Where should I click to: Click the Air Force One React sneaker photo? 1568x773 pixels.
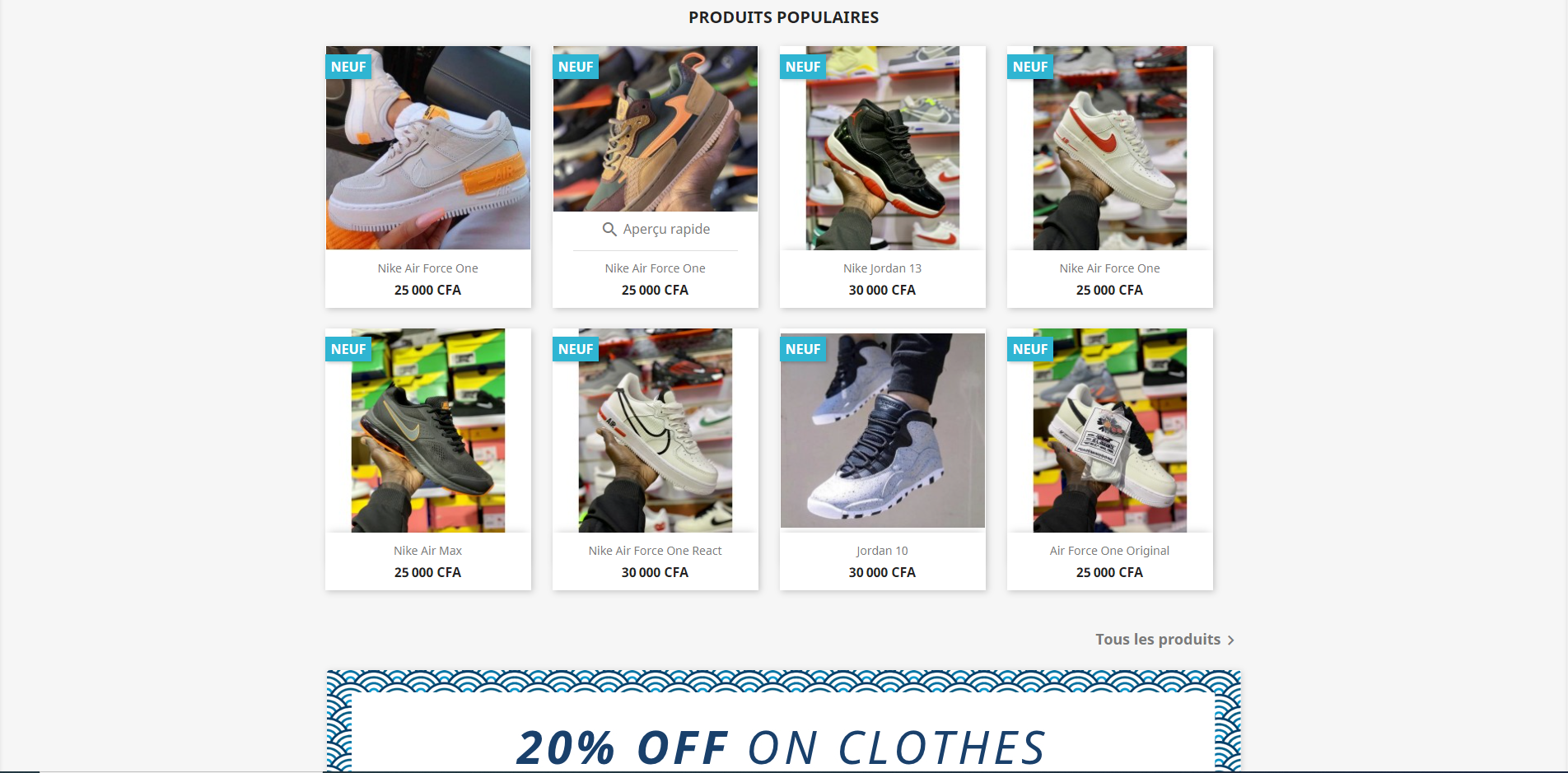point(655,431)
